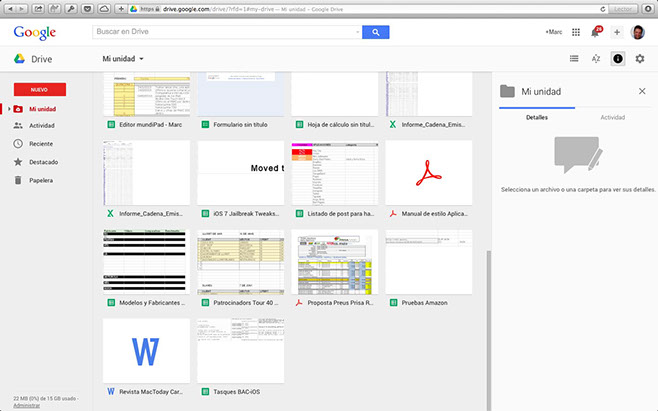The image size is (658, 411).
Task: Select the Detalles tab
Action: pyautogui.click(x=537, y=118)
